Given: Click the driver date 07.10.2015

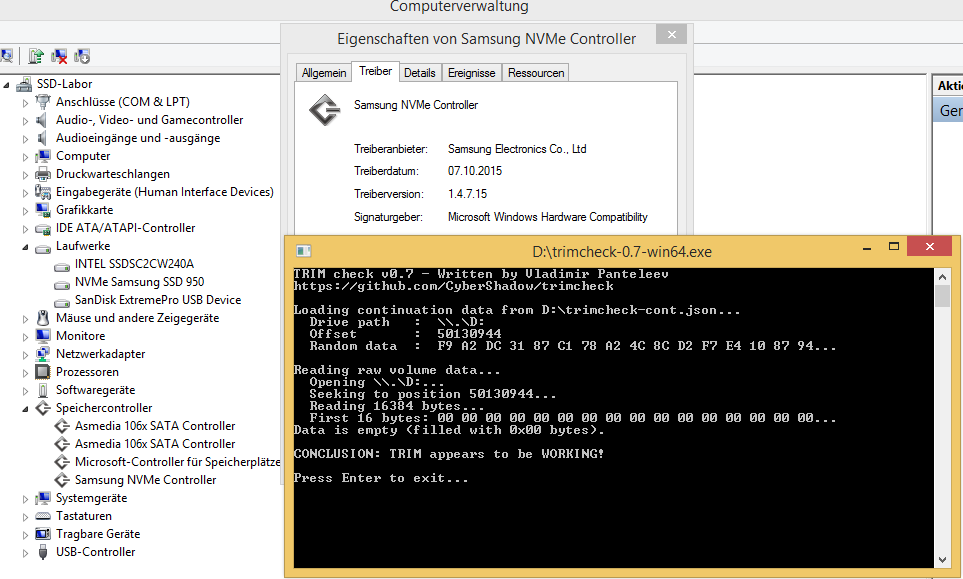Looking at the screenshot, I should tap(475, 171).
